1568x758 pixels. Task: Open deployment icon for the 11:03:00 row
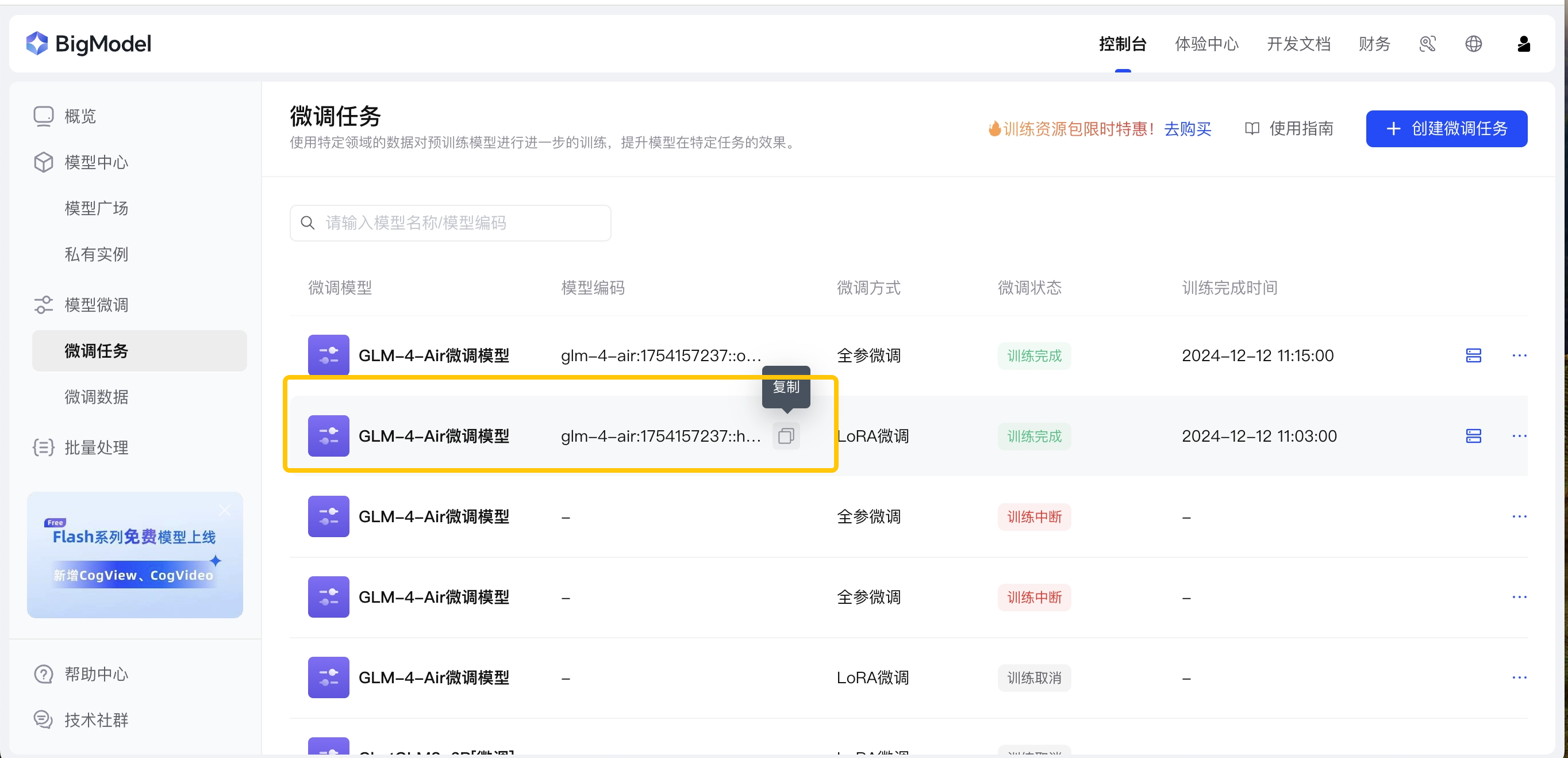[1474, 436]
